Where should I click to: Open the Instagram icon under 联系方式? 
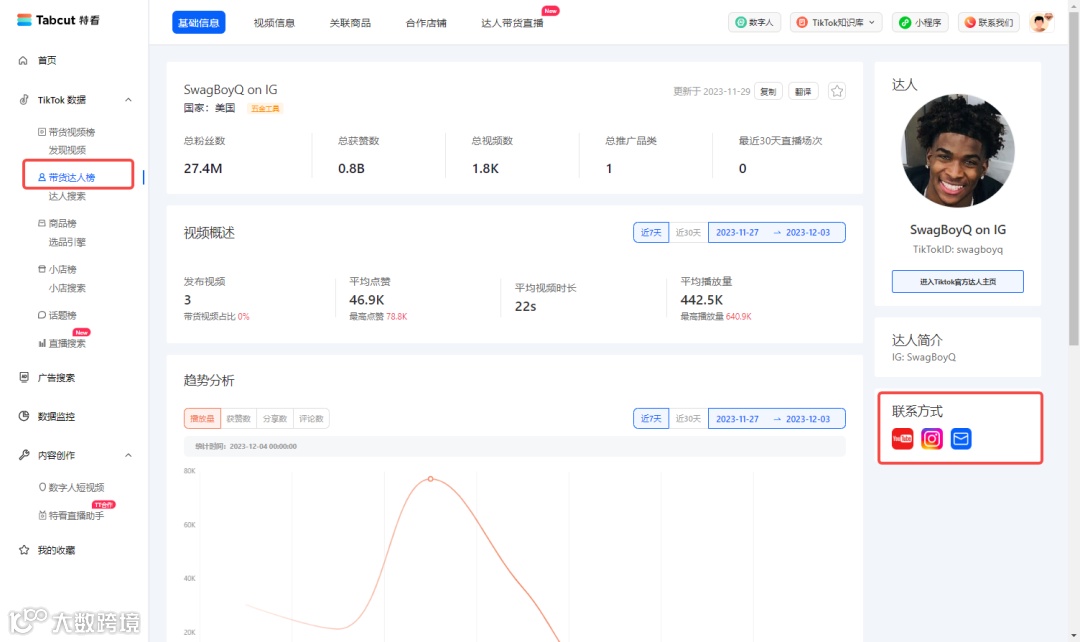coord(931,438)
